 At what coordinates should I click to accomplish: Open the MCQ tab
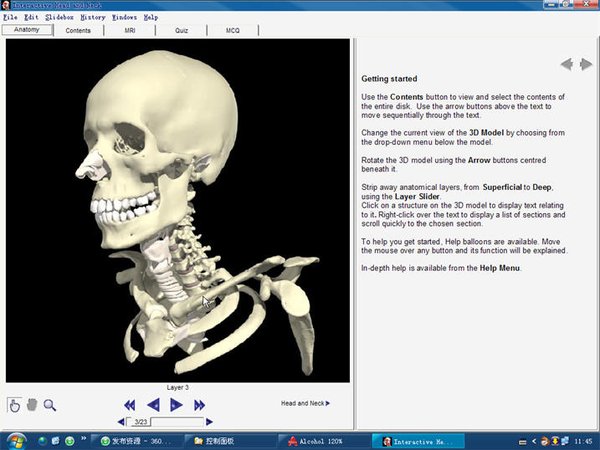232,30
